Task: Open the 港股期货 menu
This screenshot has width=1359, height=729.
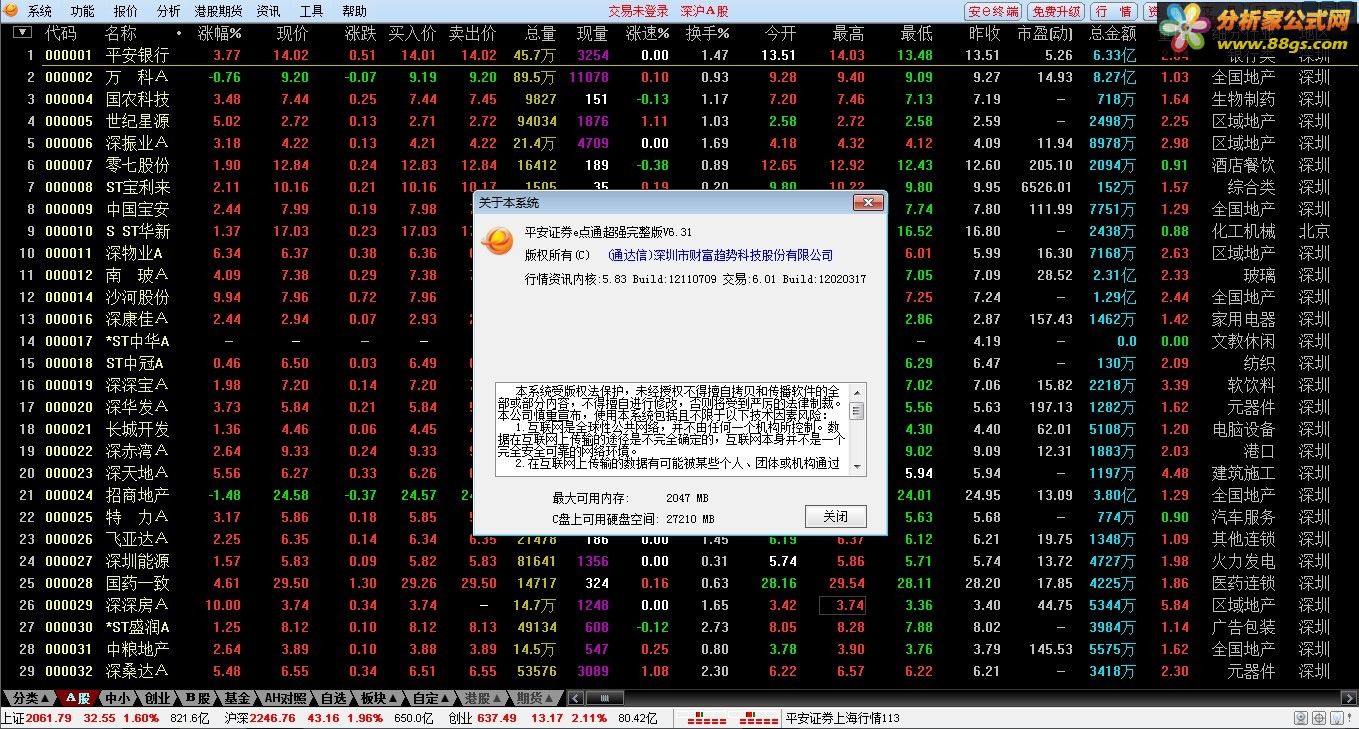Action: pos(218,11)
